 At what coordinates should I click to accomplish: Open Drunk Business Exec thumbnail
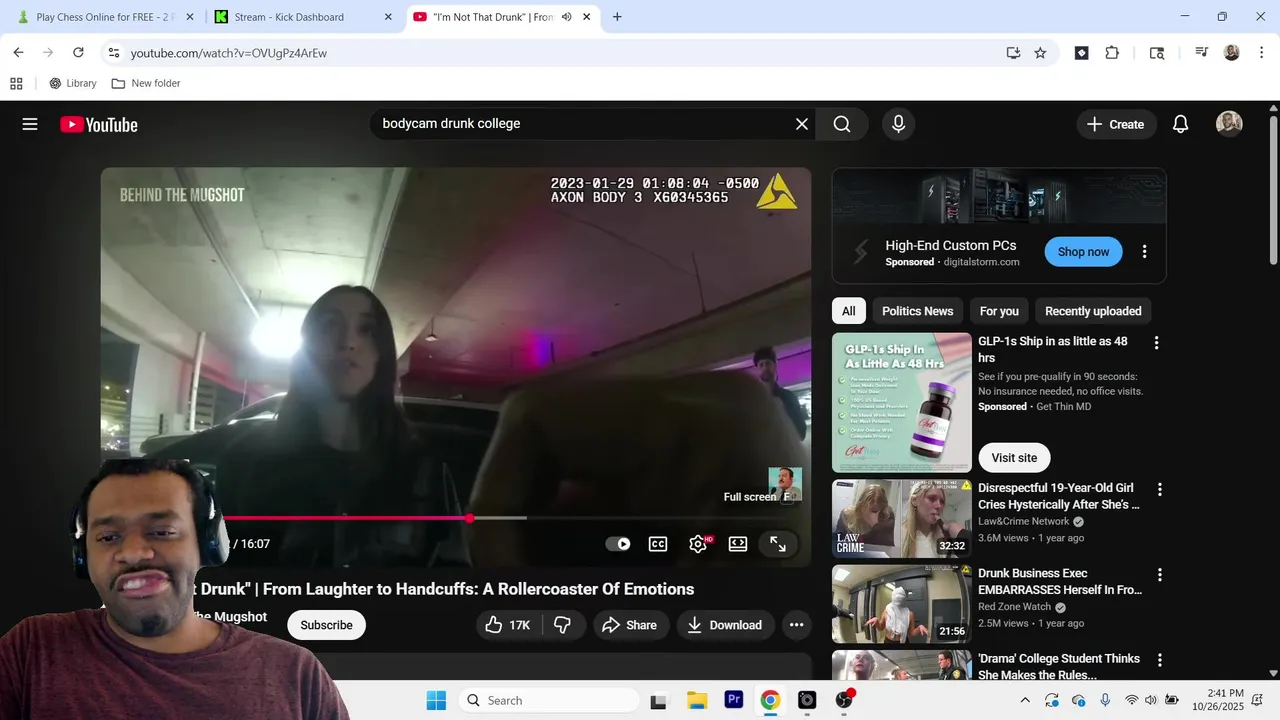[x=901, y=604]
